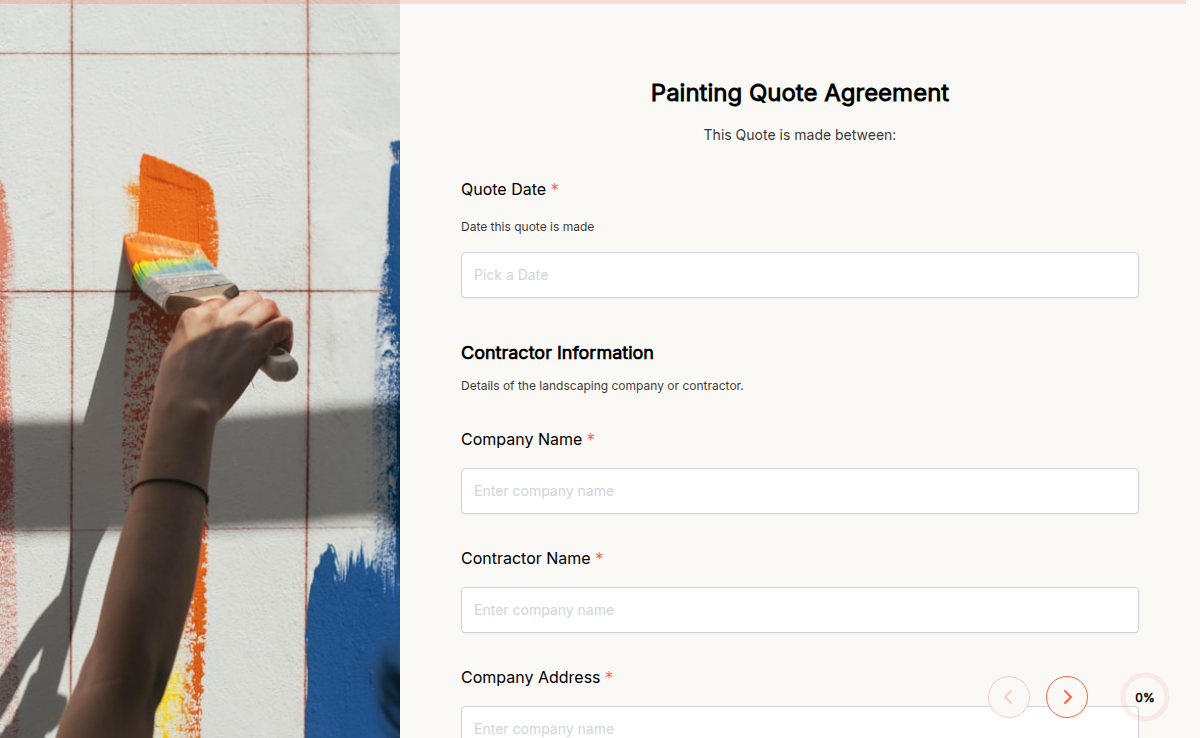Viewport: 1200px width, 738px height.
Task: Click the back navigation circle icon
Action: point(1009,697)
